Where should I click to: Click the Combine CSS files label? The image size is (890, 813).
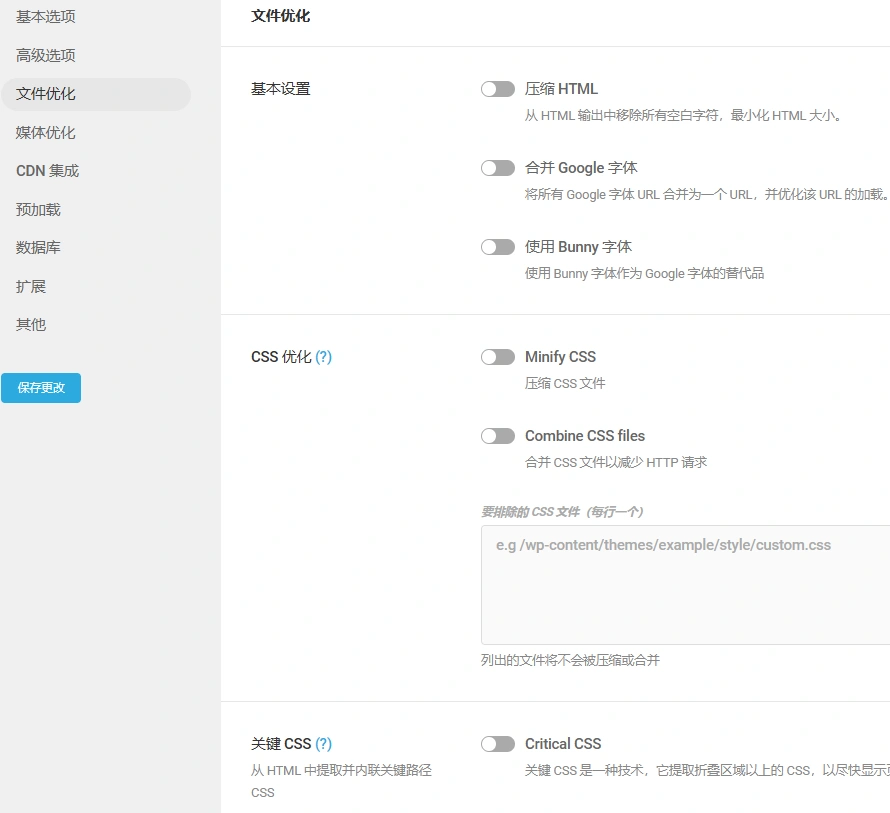tap(585, 435)
